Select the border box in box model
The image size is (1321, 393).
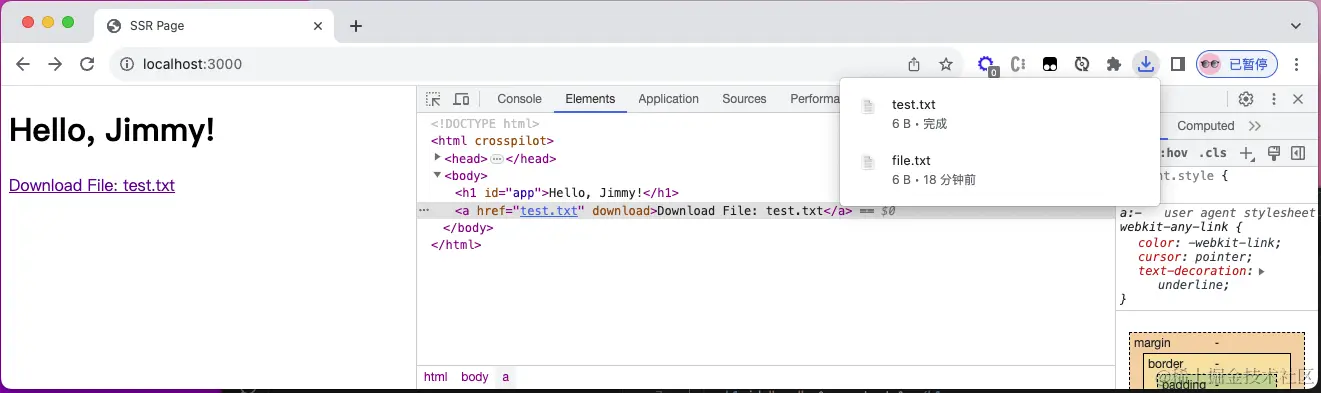point(1166,364)
